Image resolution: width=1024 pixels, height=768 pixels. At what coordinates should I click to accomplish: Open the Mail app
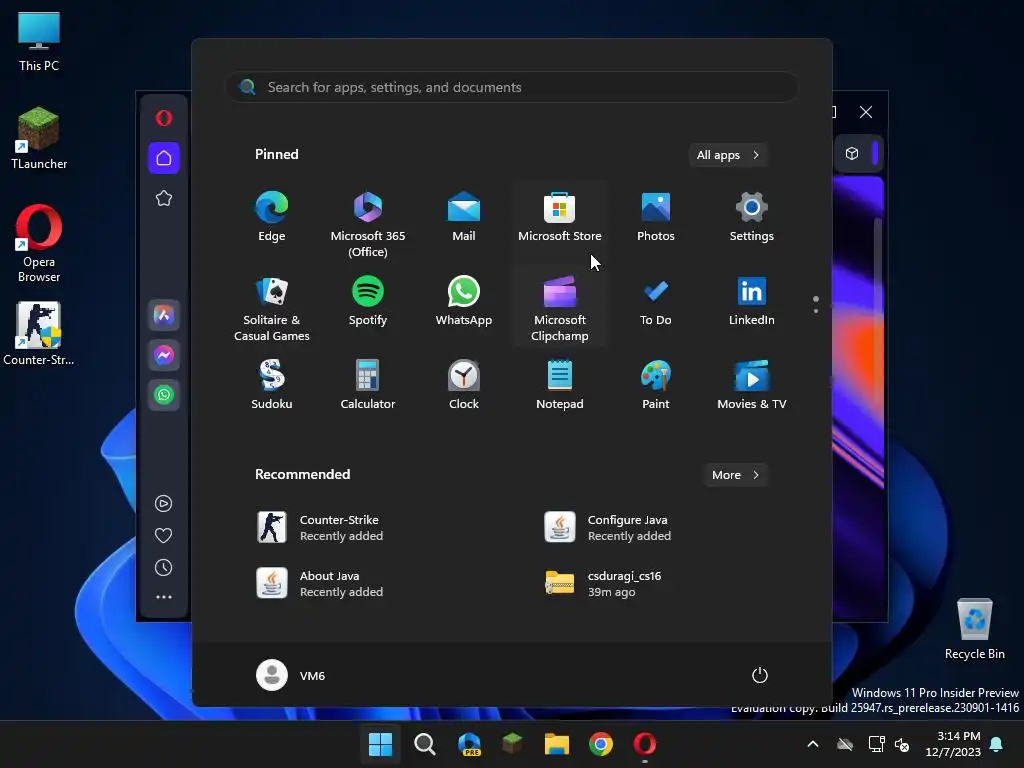(x=464, y=218)
